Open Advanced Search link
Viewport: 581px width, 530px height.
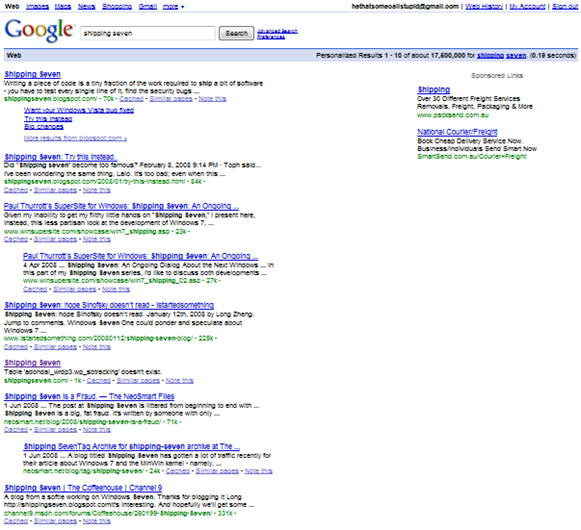(278, 31)
